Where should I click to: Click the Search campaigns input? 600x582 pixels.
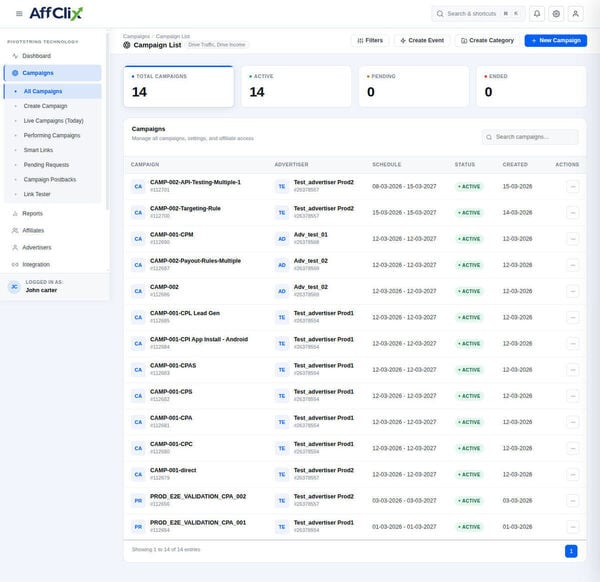(530, 137)
